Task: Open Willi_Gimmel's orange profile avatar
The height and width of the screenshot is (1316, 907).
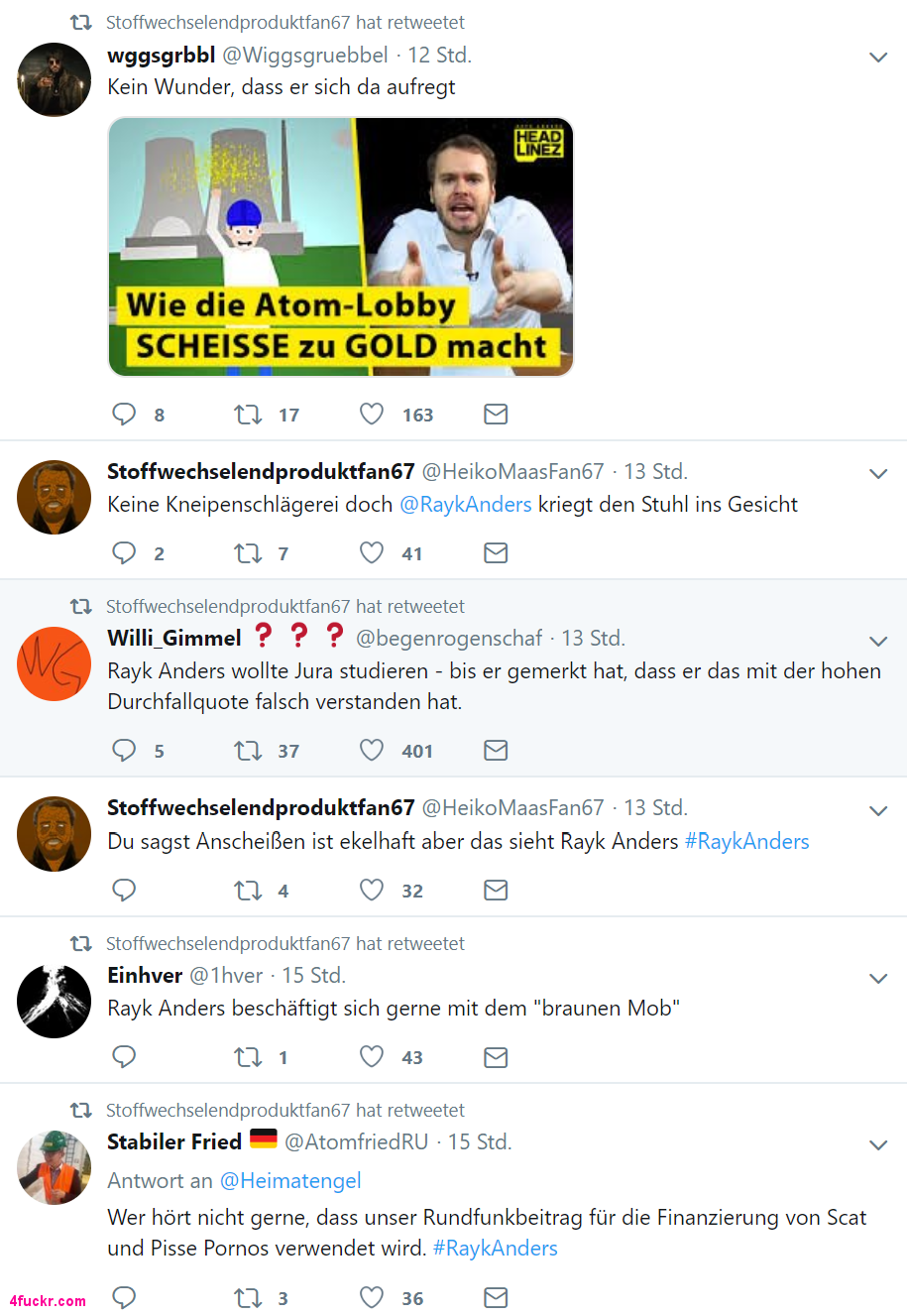Action: coord(55,663)
